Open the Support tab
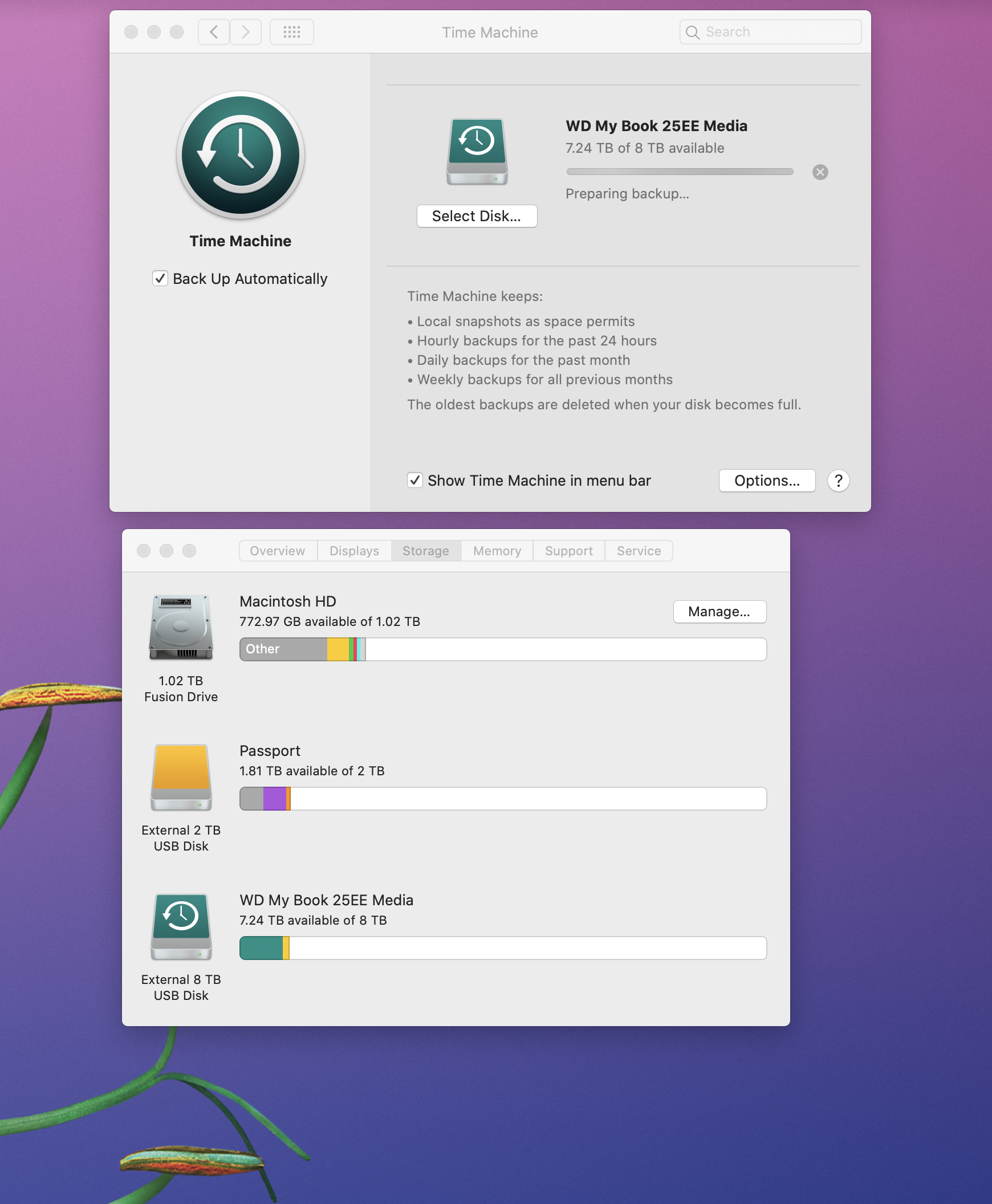This screenshot has height=1204, width=992. [568, 551]
